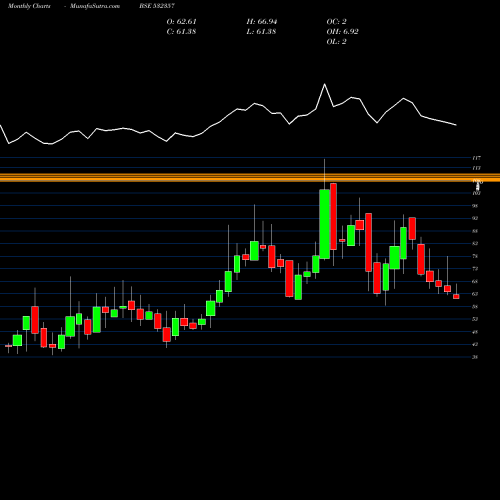Screen dimensions: 500x500
Task: Click the 48 price axis label
Action: 475,332
